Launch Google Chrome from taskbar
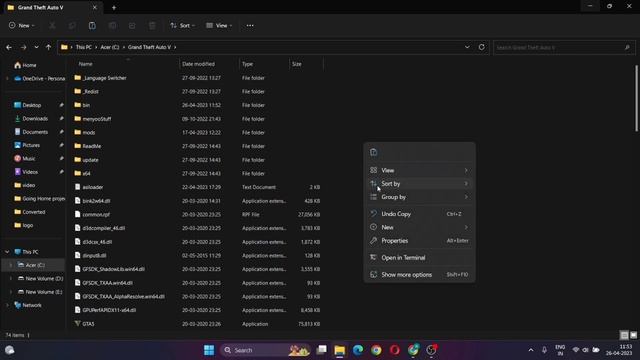Viewport: 640px width, 360px height. [376, 350]
